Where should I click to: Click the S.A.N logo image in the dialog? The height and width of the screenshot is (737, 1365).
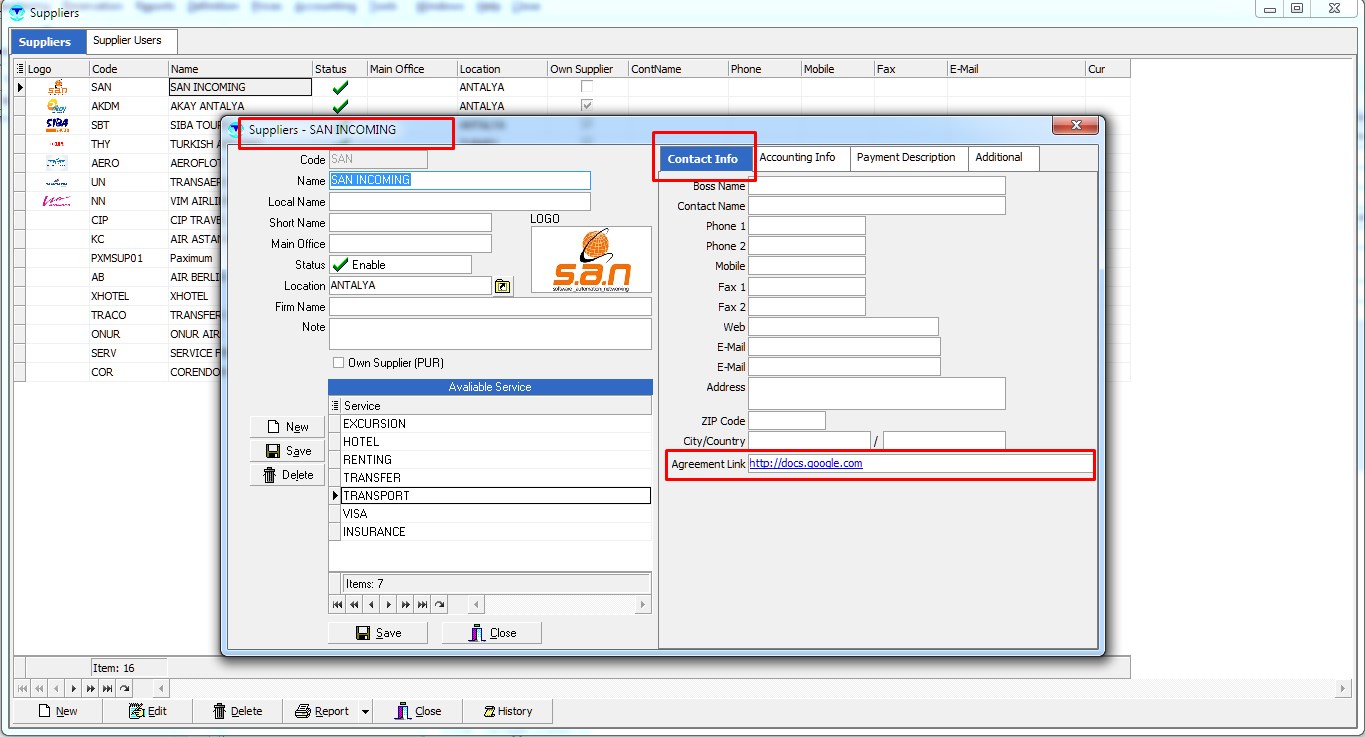tap(591, 260)
